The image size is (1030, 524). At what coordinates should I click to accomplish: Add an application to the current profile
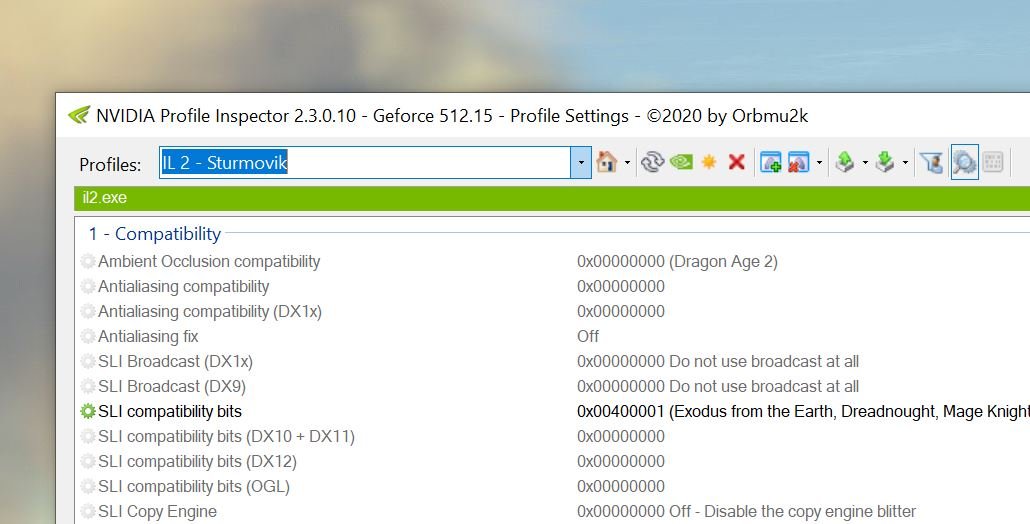770,162
